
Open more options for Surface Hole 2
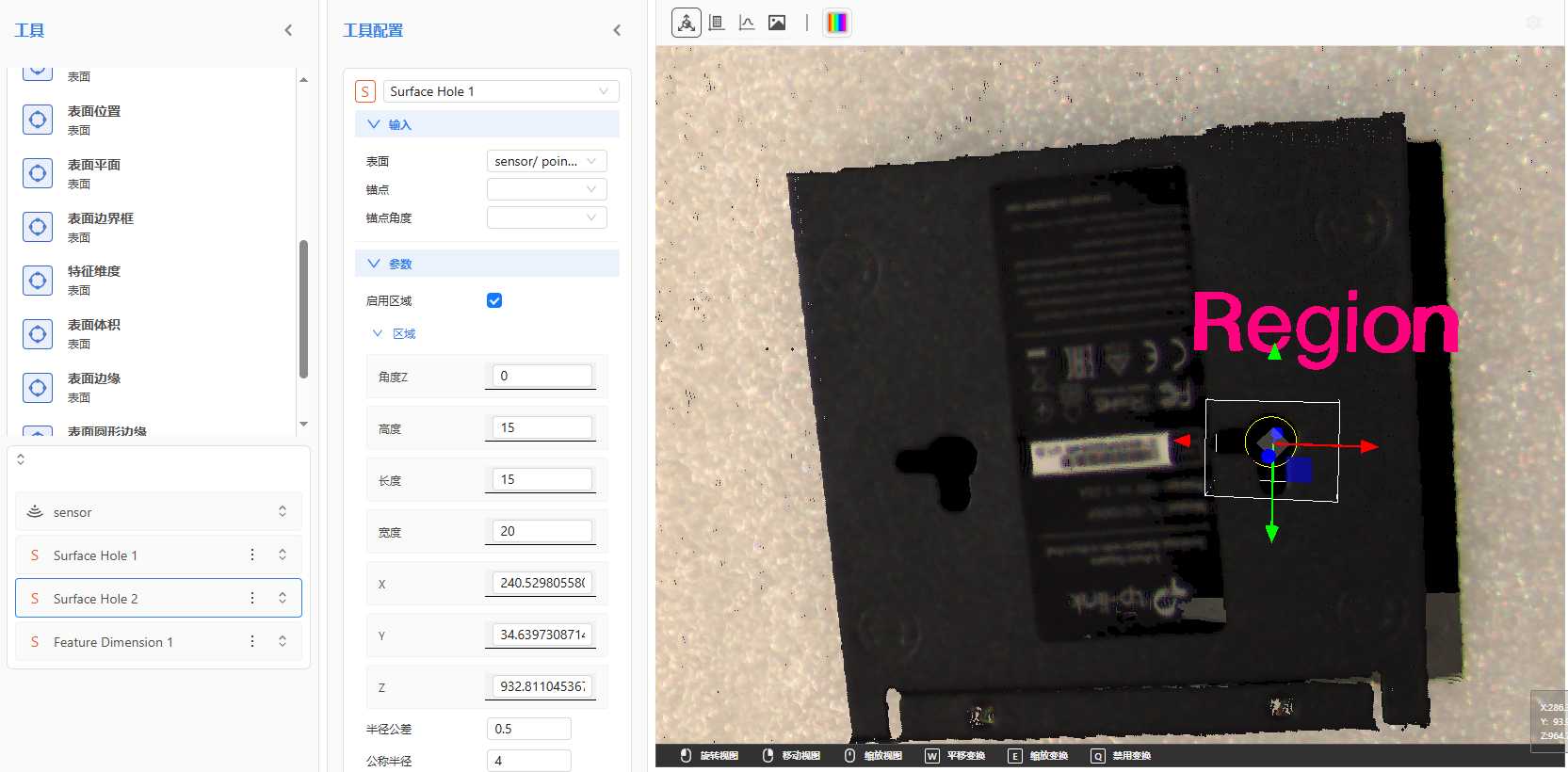(252, 598)
